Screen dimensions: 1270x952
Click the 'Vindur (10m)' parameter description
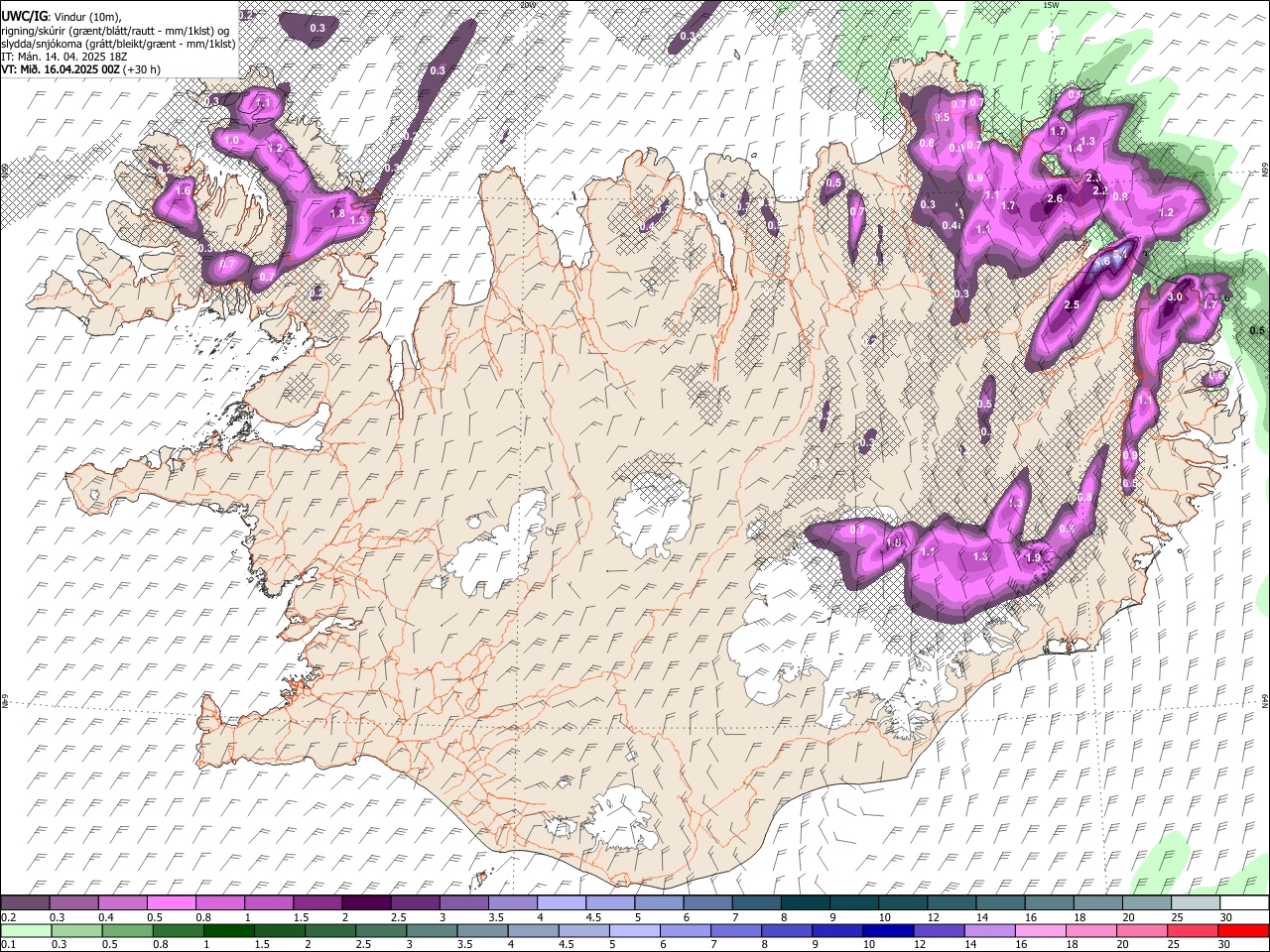(85, 16)
